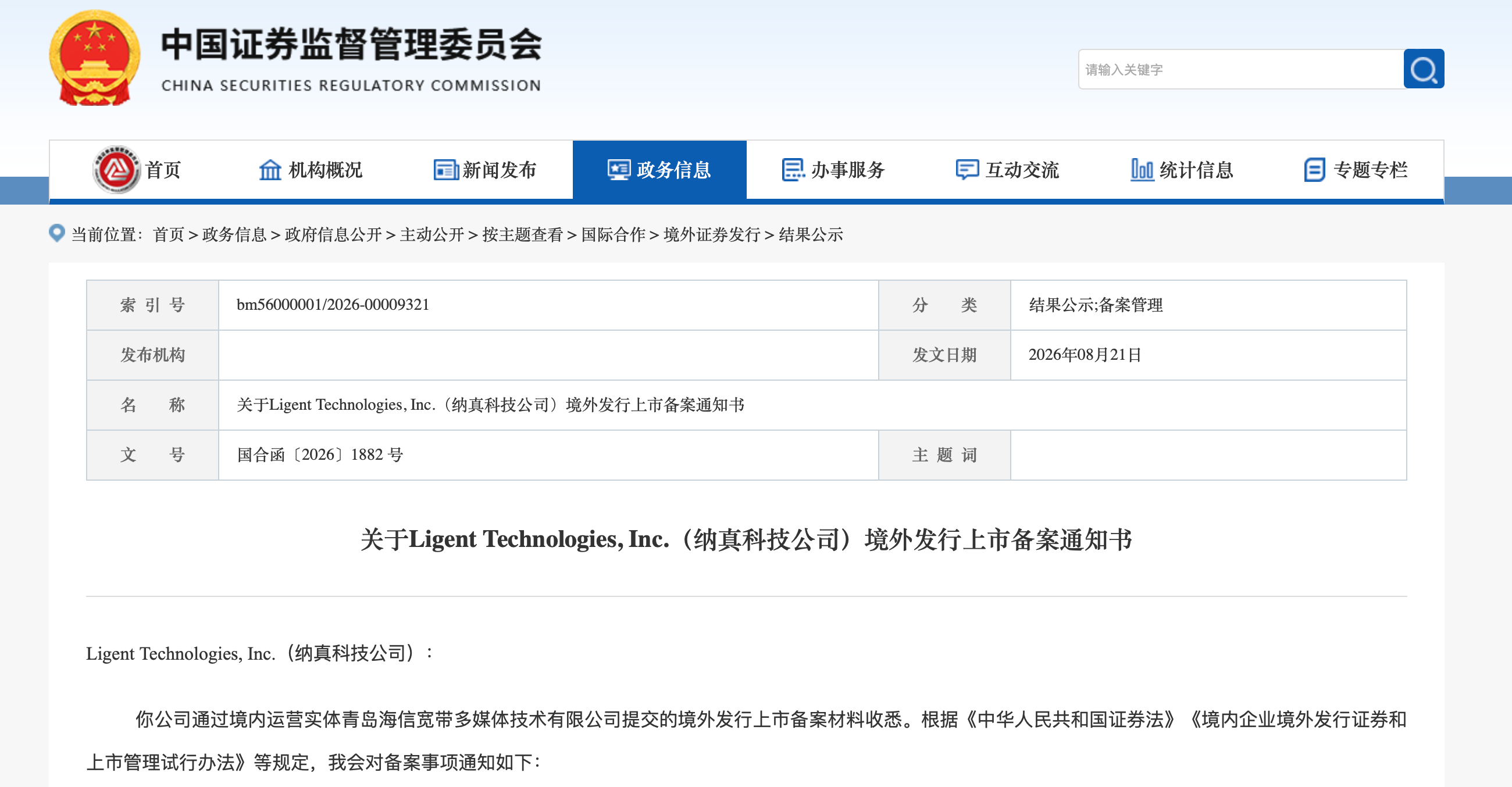
Task: Click the CHINA SECURITIES REGULATORY COMMISSION text
Action: tap(351, 85)
